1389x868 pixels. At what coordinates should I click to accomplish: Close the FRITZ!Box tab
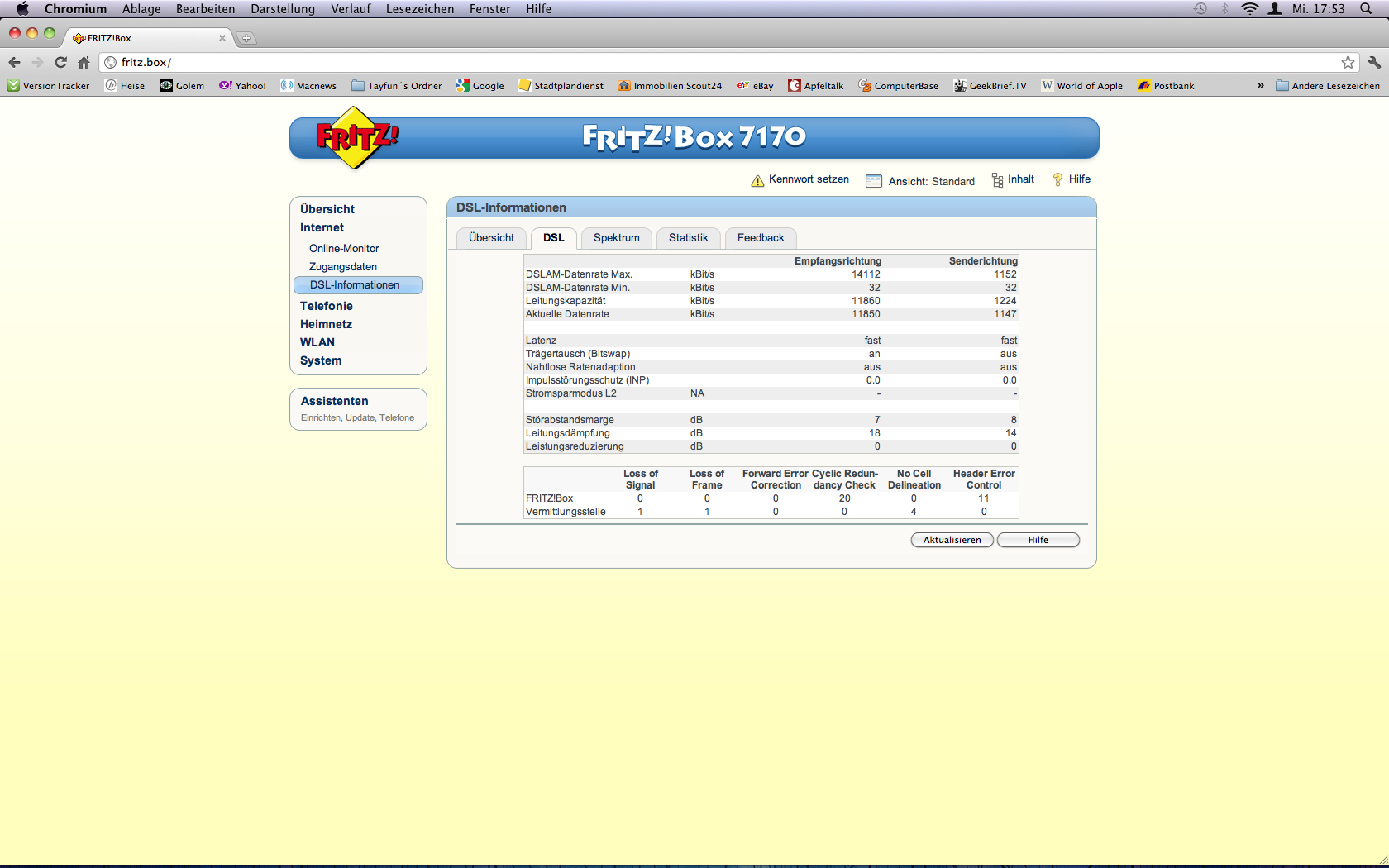(222, 38)
